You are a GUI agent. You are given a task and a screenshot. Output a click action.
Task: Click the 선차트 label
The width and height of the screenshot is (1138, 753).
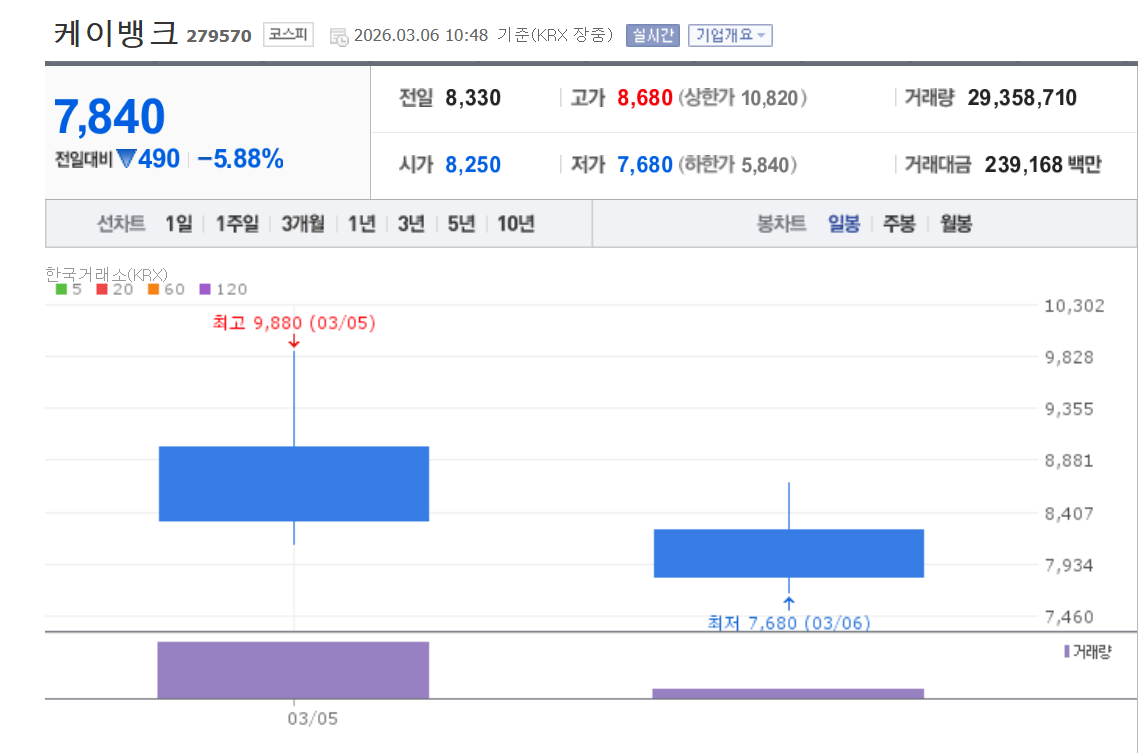point(121,223)
